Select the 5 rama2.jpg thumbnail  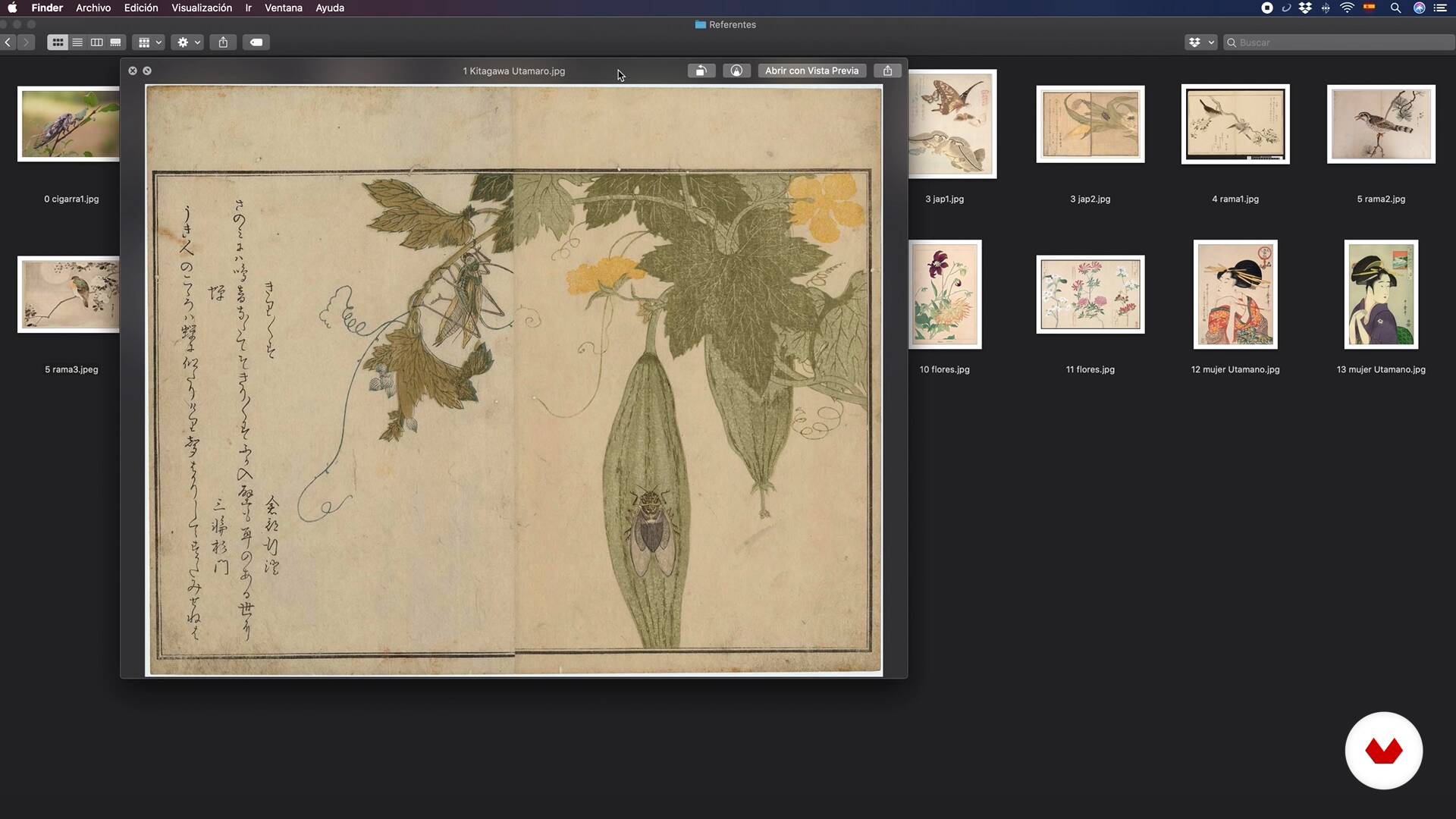(1381, 124)
